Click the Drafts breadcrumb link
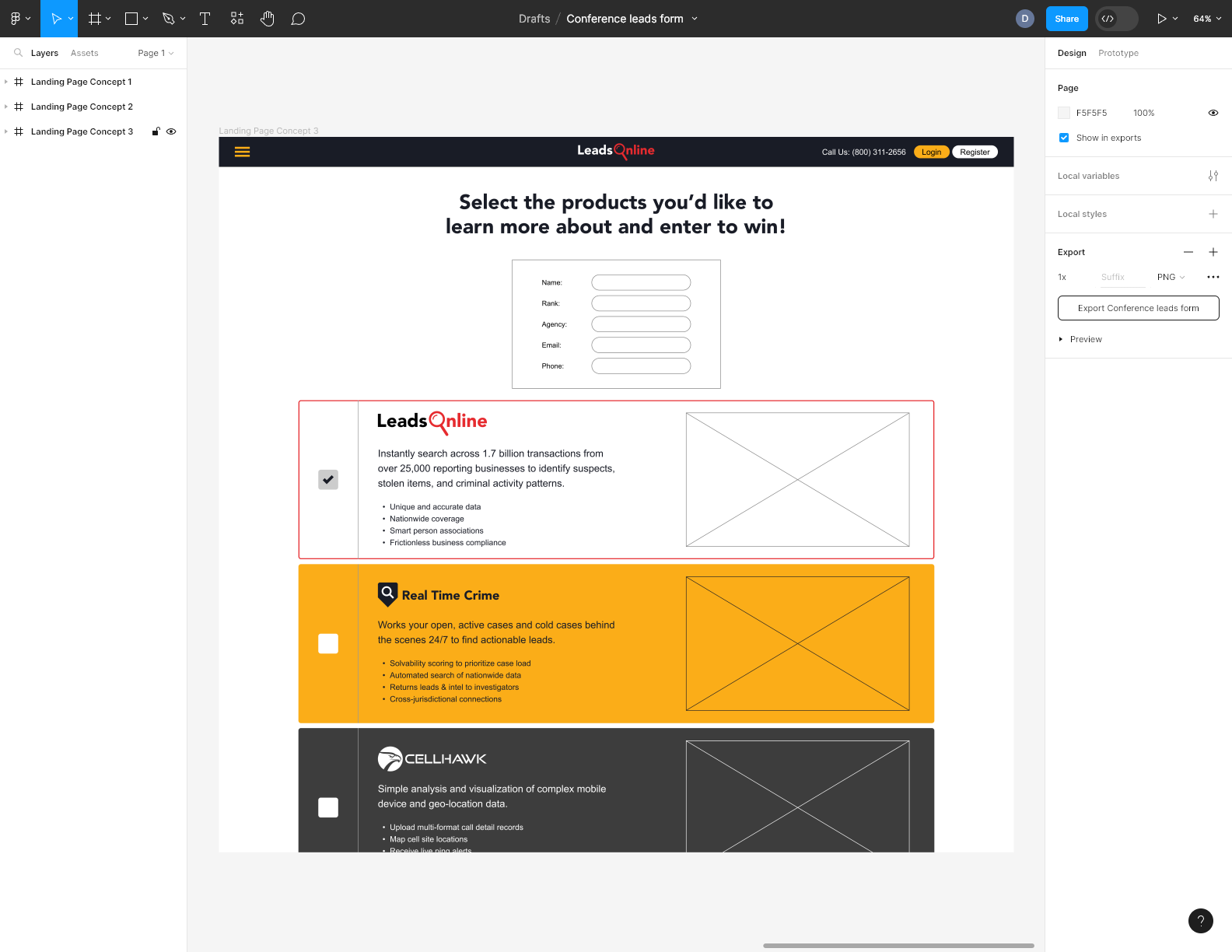This screenshot has width=1232, height=952. coord(534,19)
